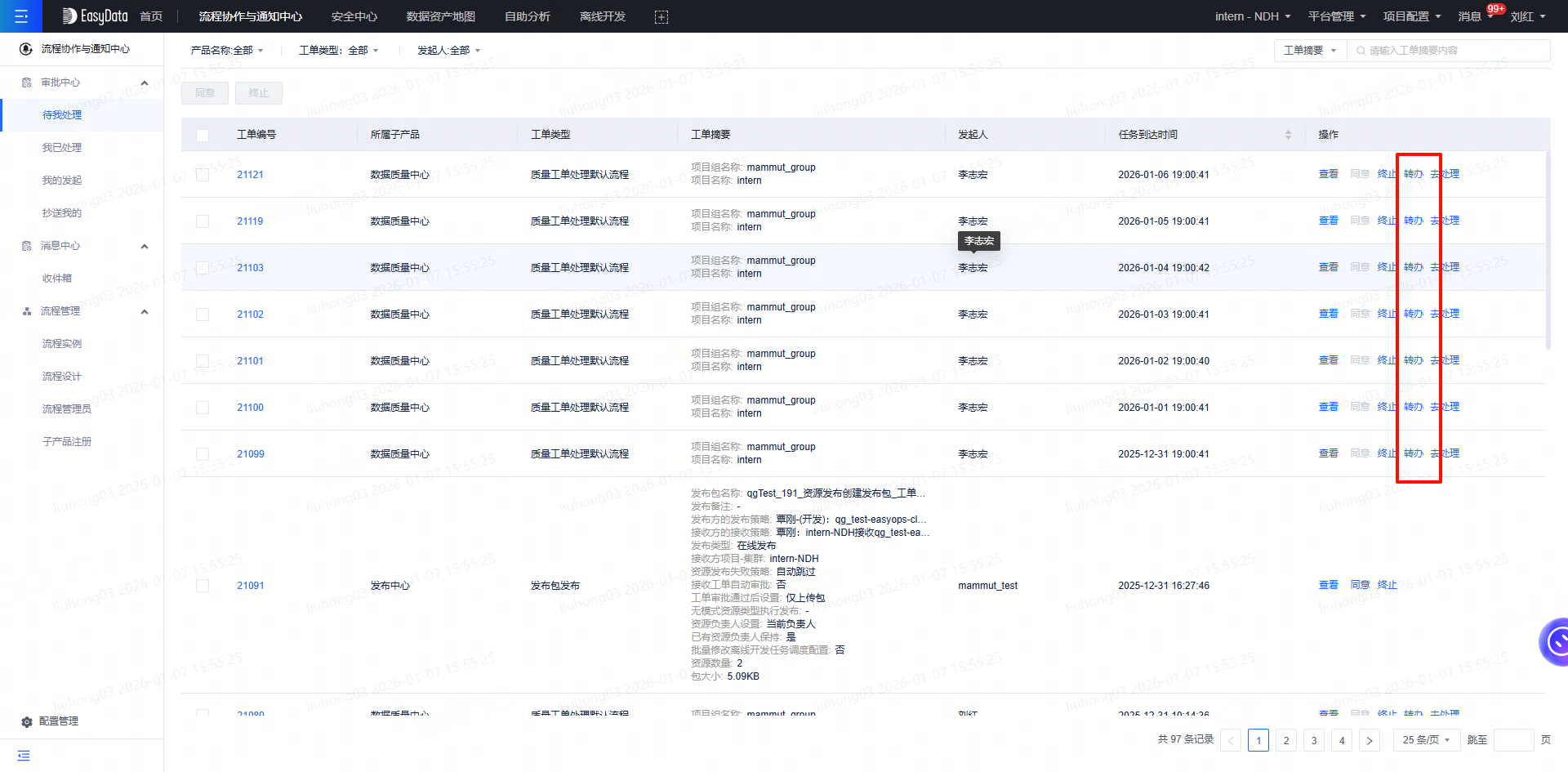Collapse the 消息中心 section chevron
This screenshot has width=1568, height=772.
[x=145, y=246]
